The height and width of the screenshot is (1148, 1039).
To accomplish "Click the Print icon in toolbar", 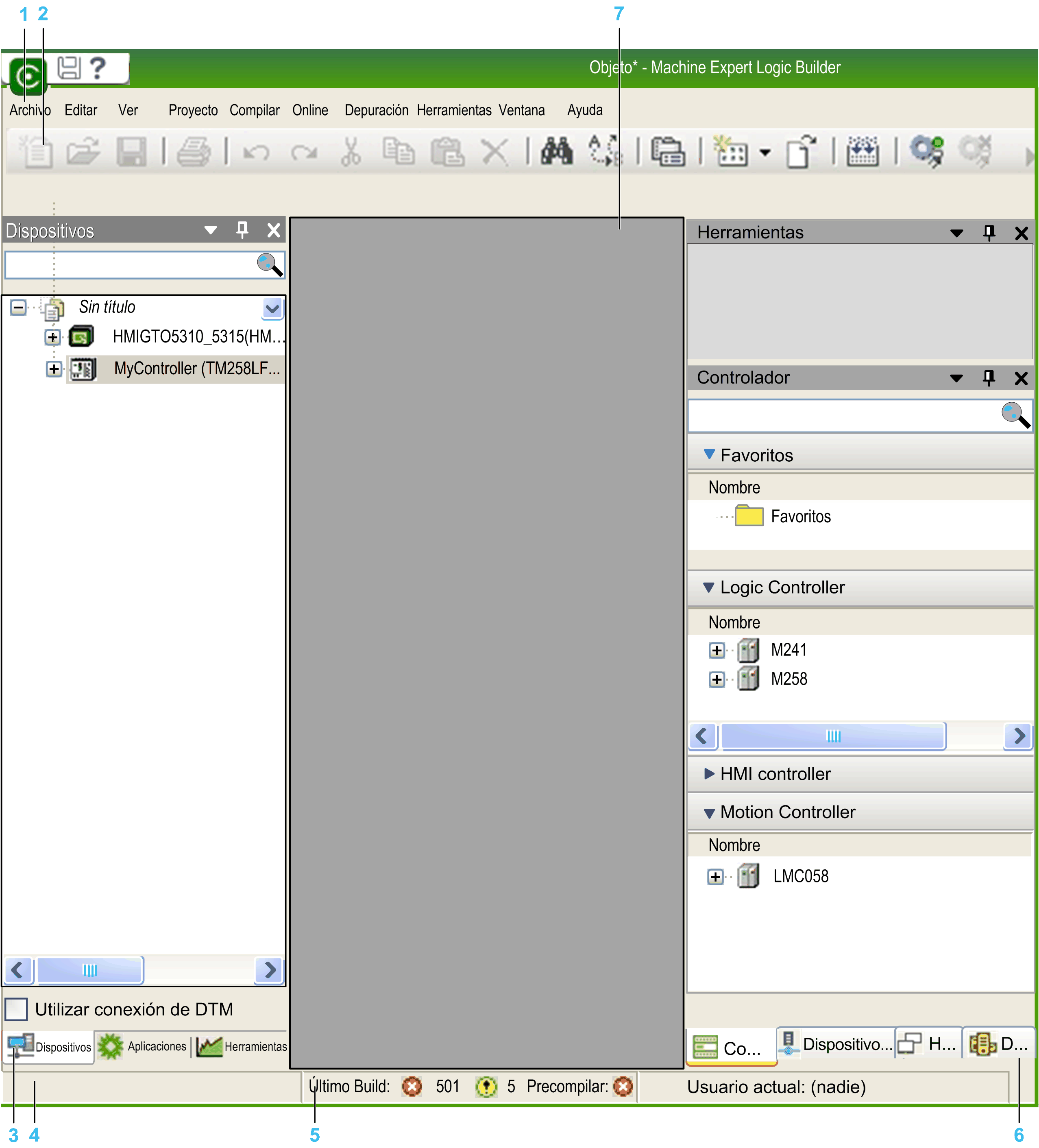I will click(194, 151).
